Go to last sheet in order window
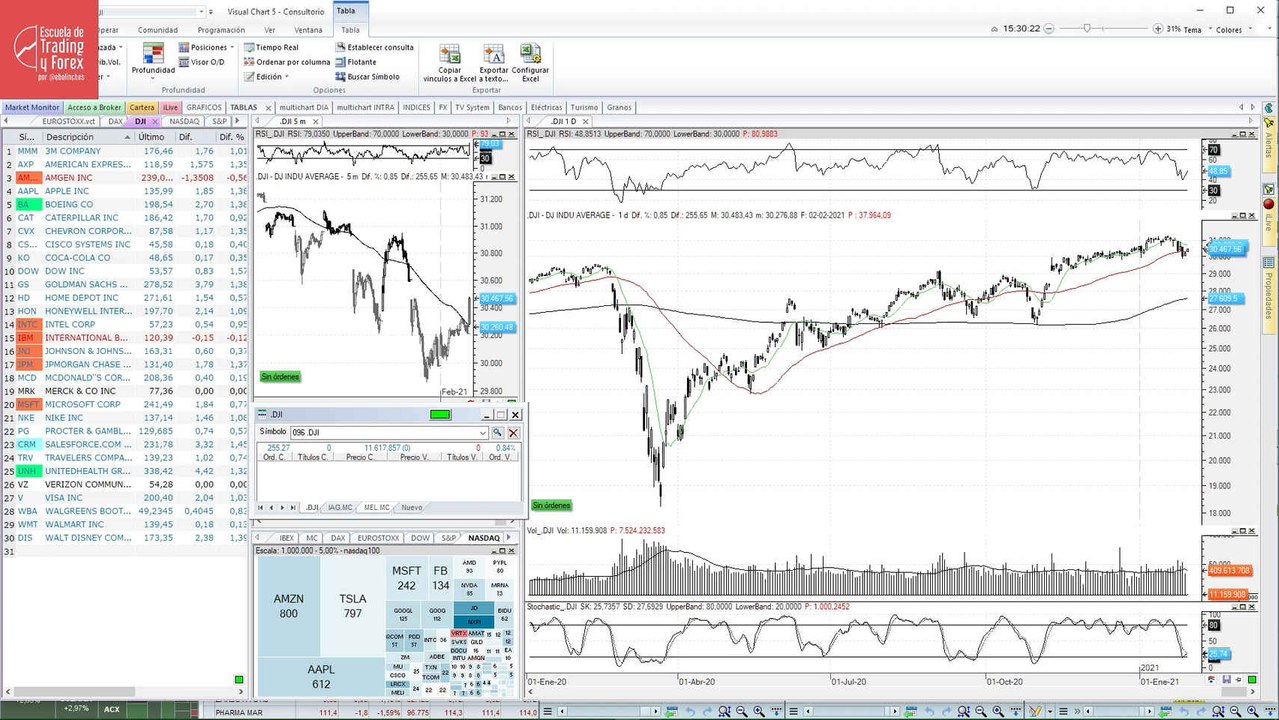 [x=294, y=508]
